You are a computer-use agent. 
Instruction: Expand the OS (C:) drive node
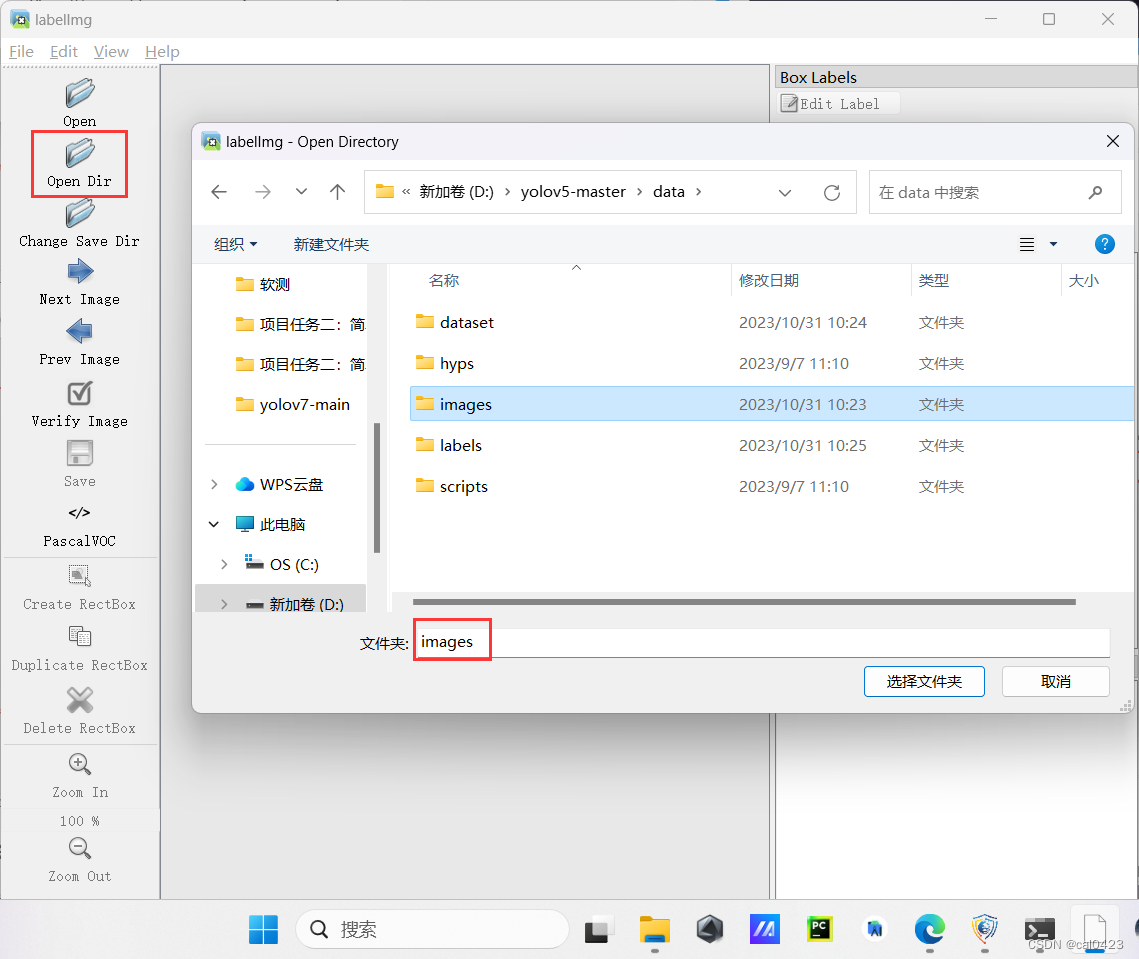click(x=224, y=565)
